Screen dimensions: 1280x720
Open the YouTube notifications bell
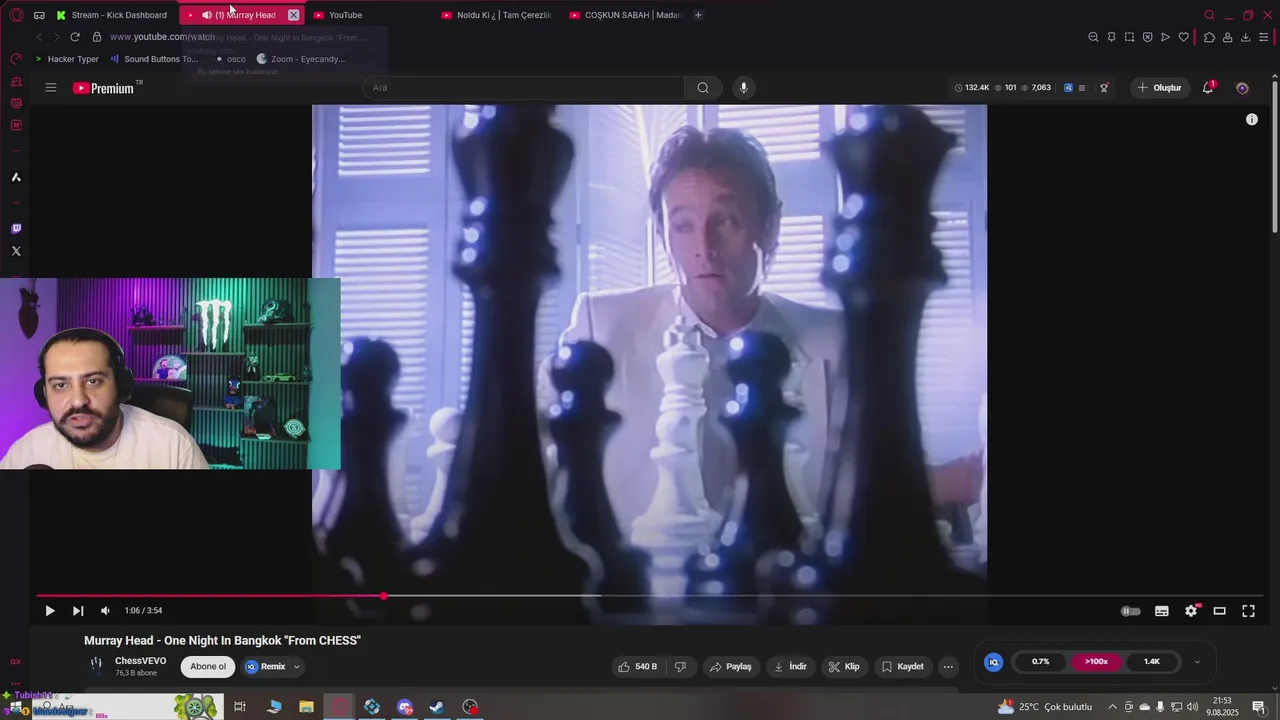(1208, 88)
